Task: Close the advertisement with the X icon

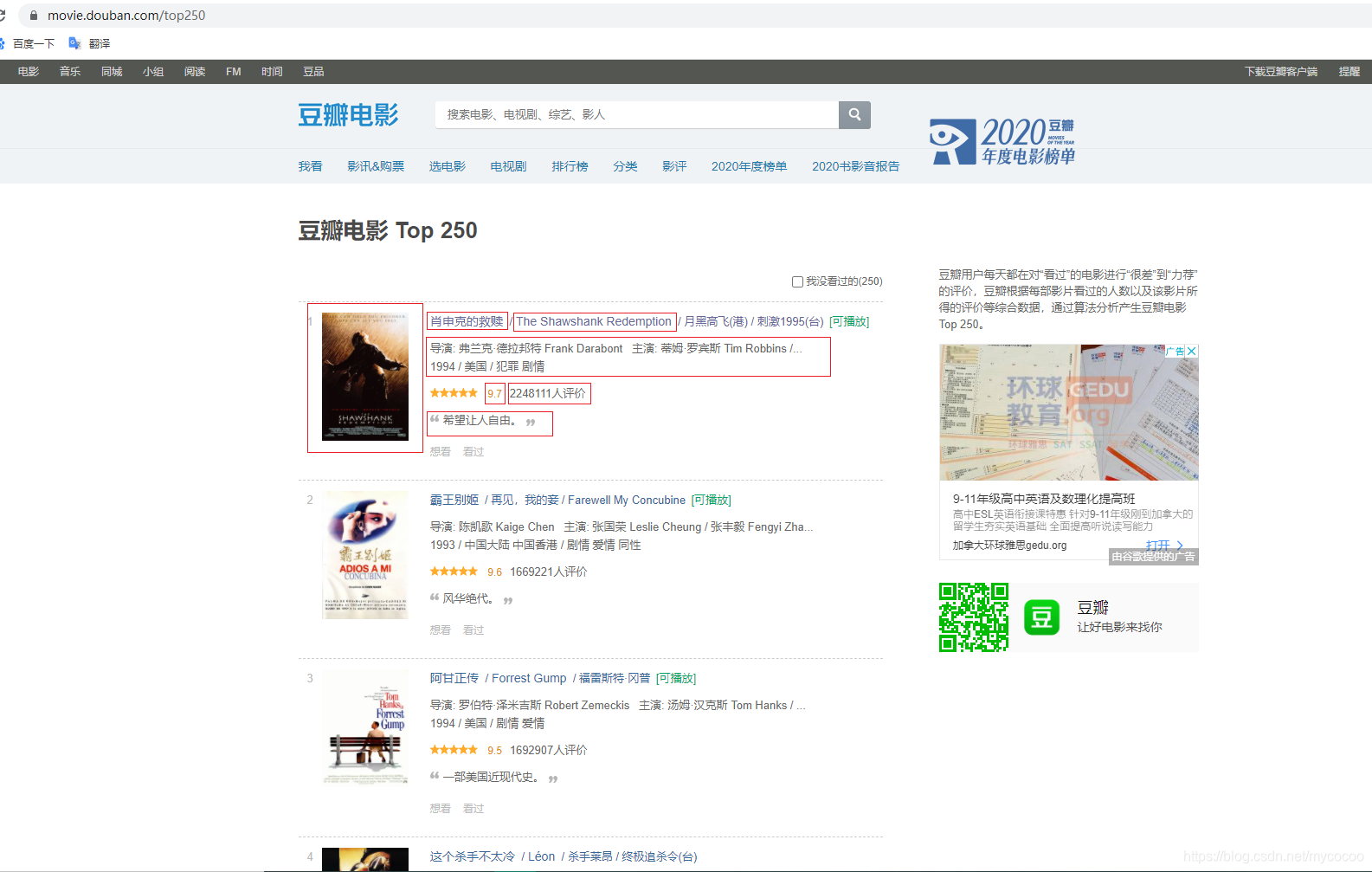Action: pyautogui.click(x=1192, y=351)
